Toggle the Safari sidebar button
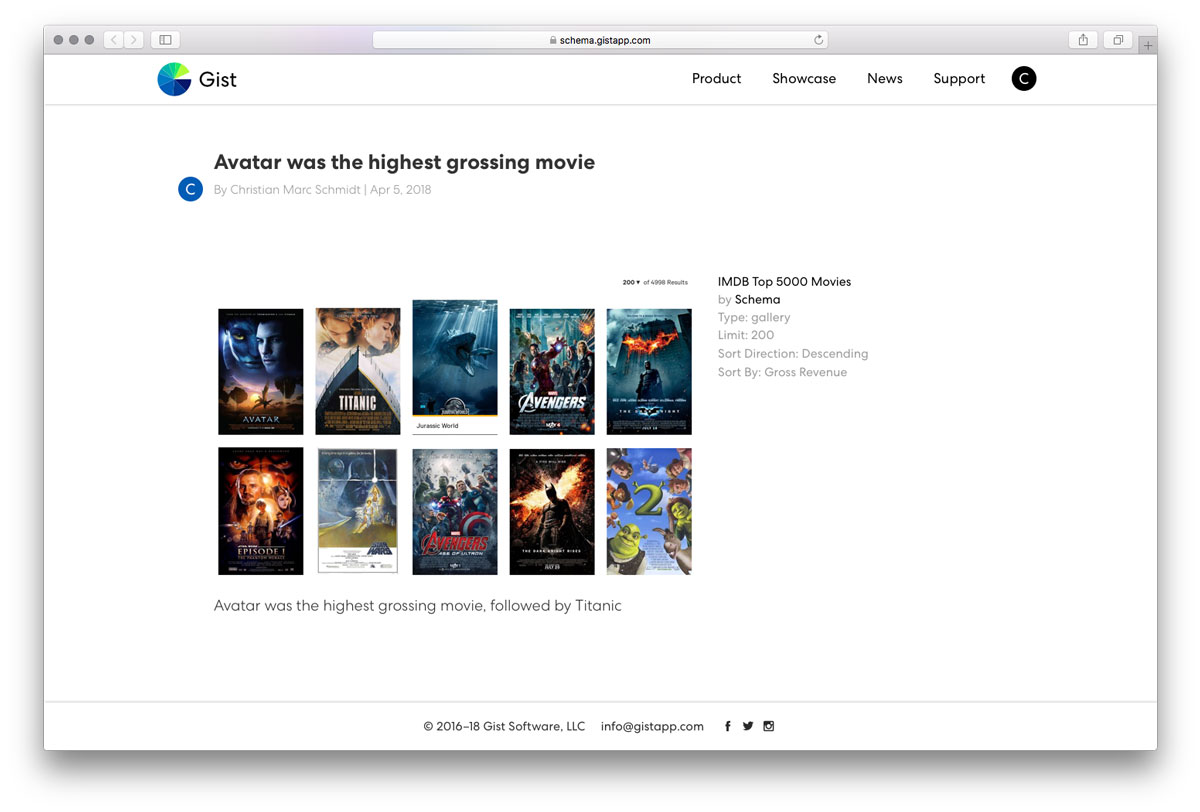 pos(165,40)
